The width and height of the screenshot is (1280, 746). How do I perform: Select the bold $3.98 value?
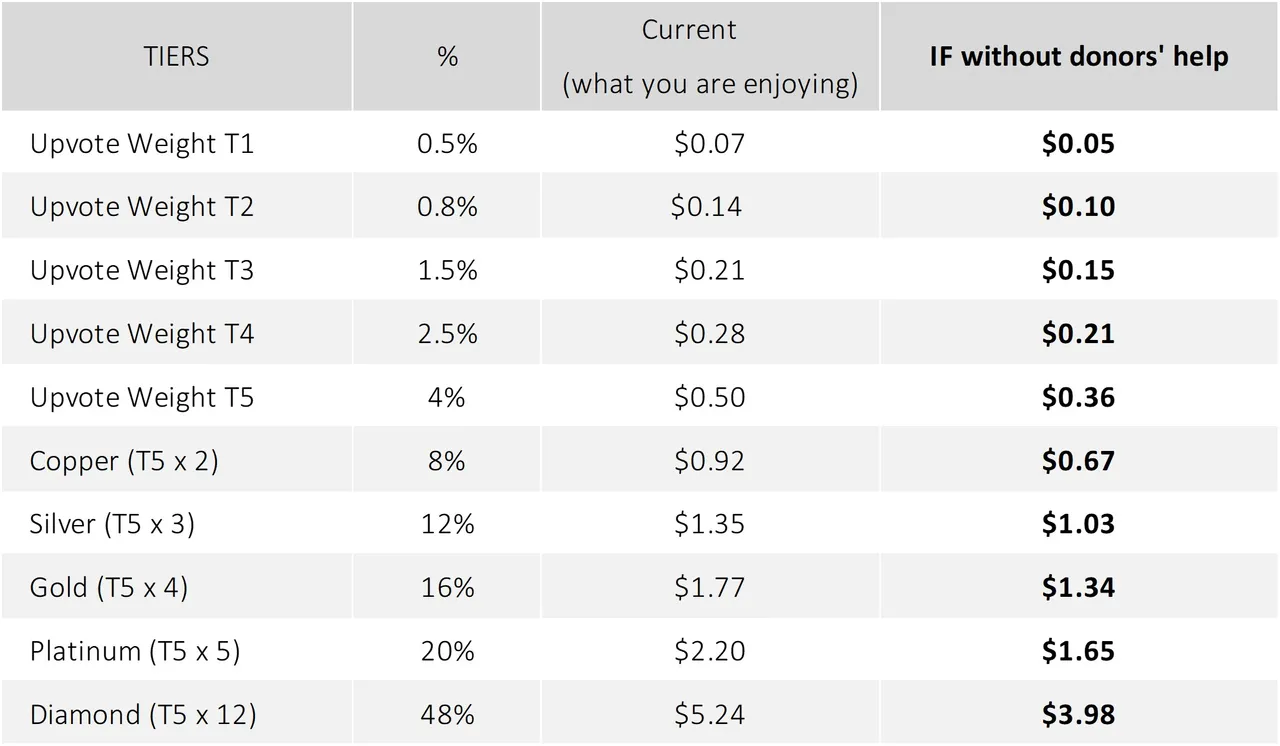tap(1078, 715)
